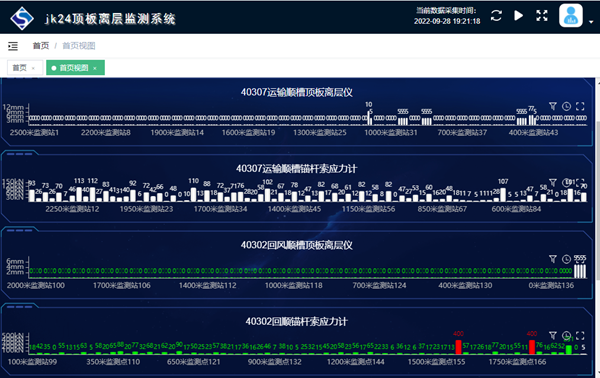
Task: Start playback with the play icon
Action: point(518,16)
